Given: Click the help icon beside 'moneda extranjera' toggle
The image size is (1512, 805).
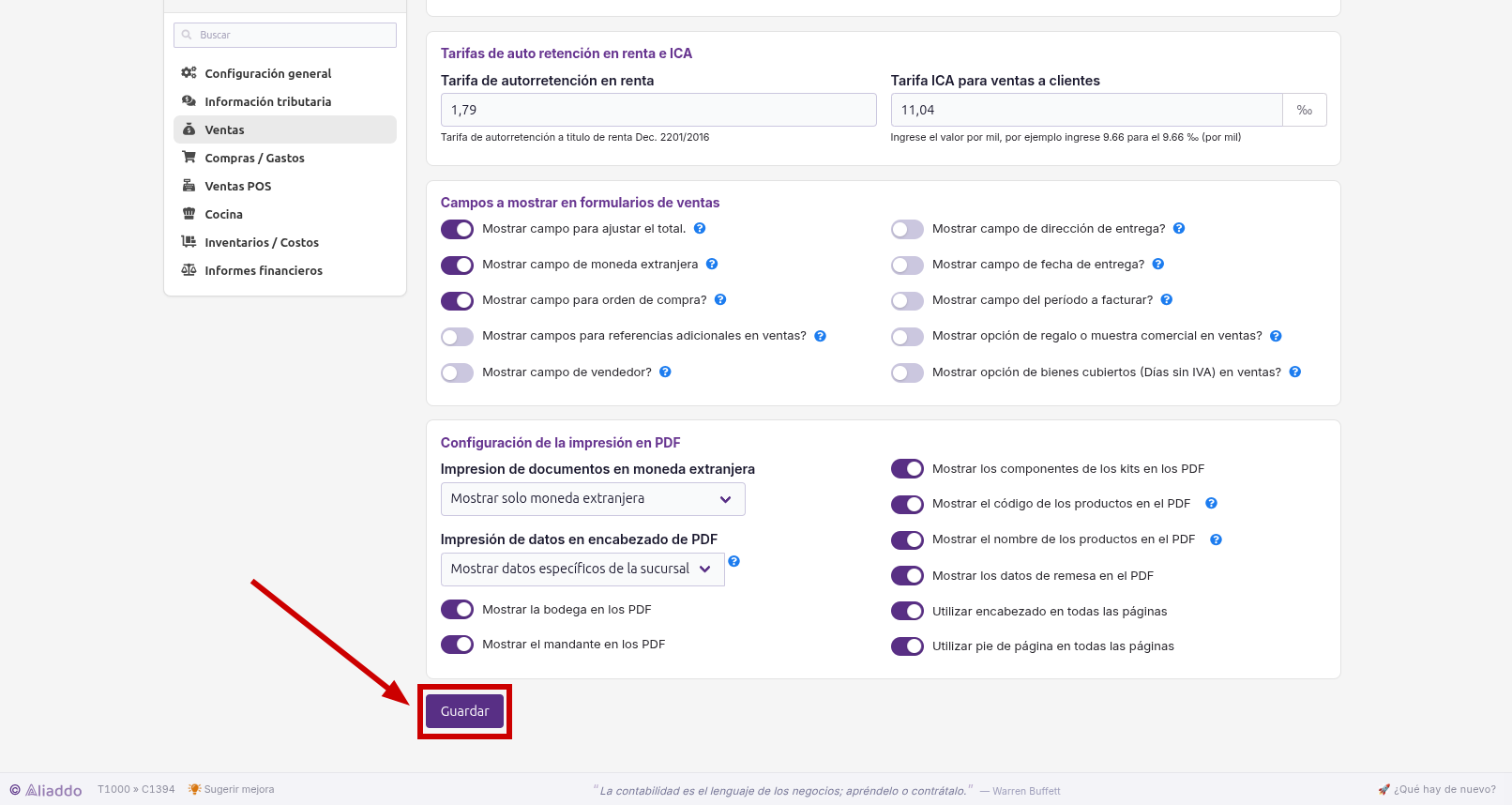Looking at the screenshot, I should (x=712, y=264).
